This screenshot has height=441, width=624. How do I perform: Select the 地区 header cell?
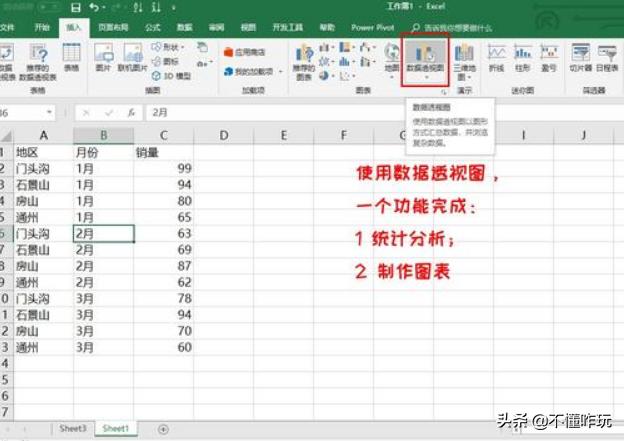click(x=44, y=152)
